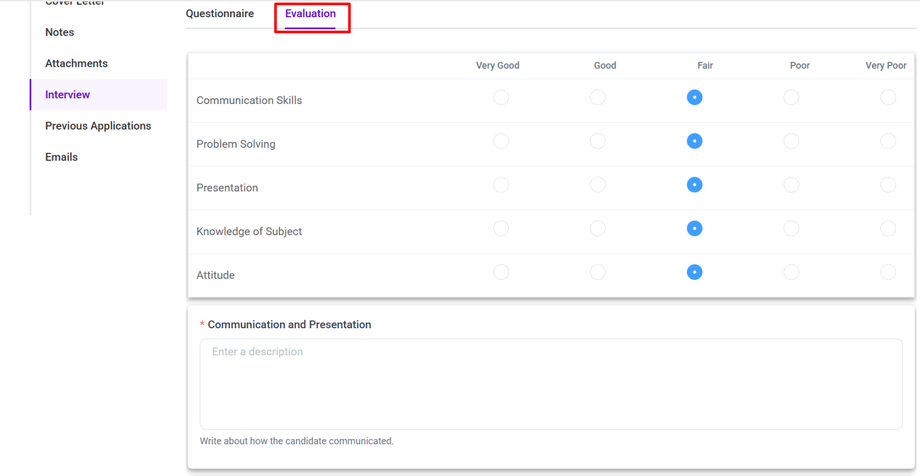
Task: Rate Knowledge of Subject as Good
Action: coord(598,229)
